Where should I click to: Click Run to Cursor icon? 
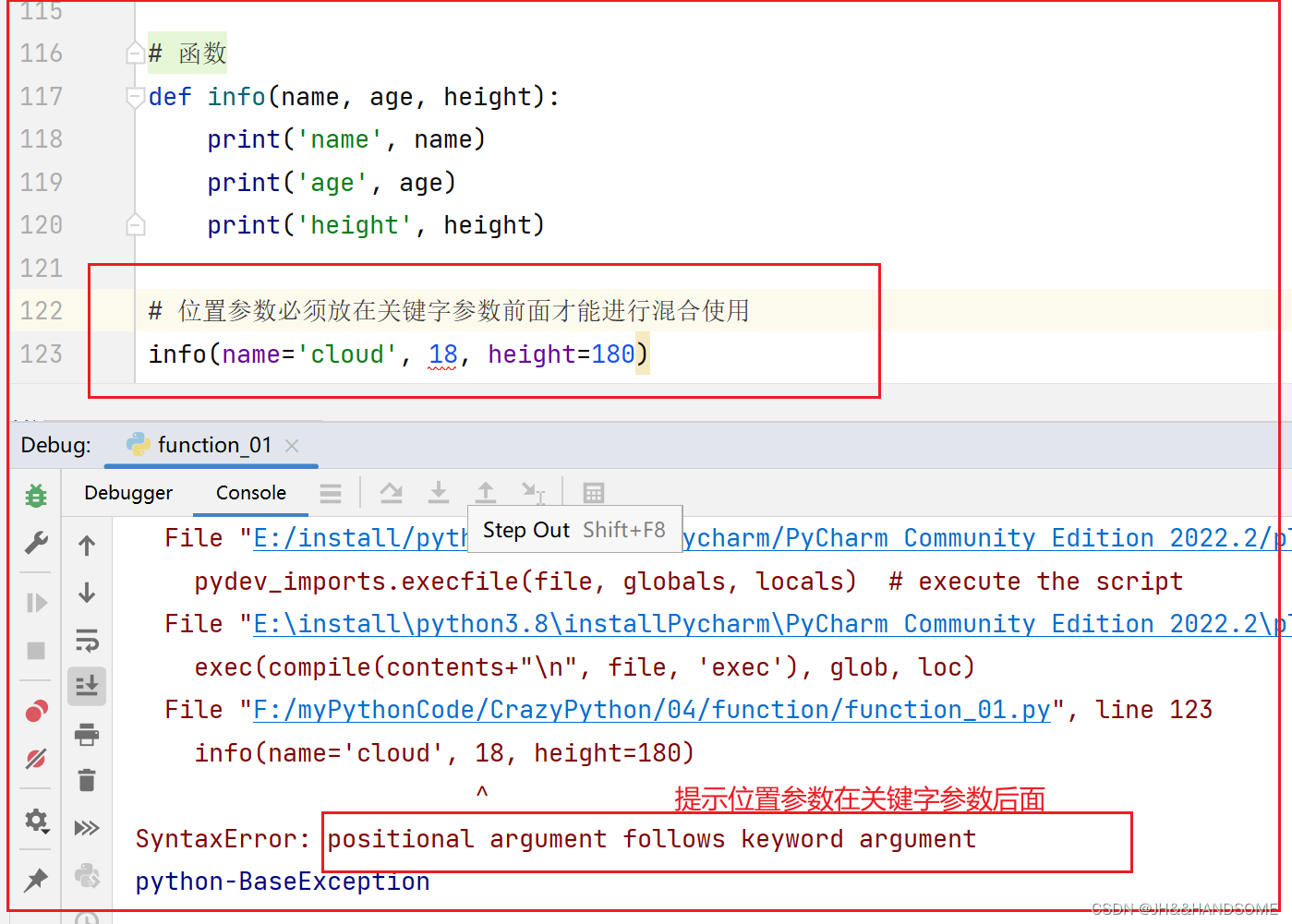tap(534, 493)
